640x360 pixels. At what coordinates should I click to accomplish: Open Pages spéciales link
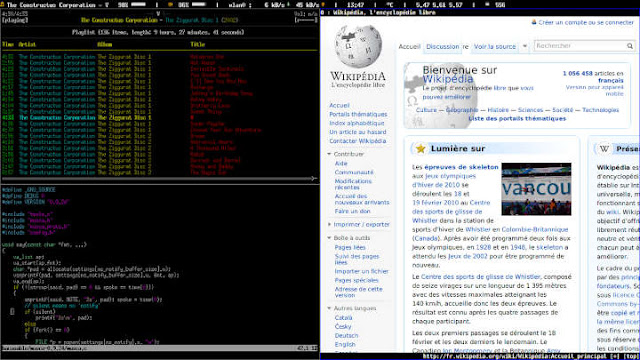pos(356,280)
